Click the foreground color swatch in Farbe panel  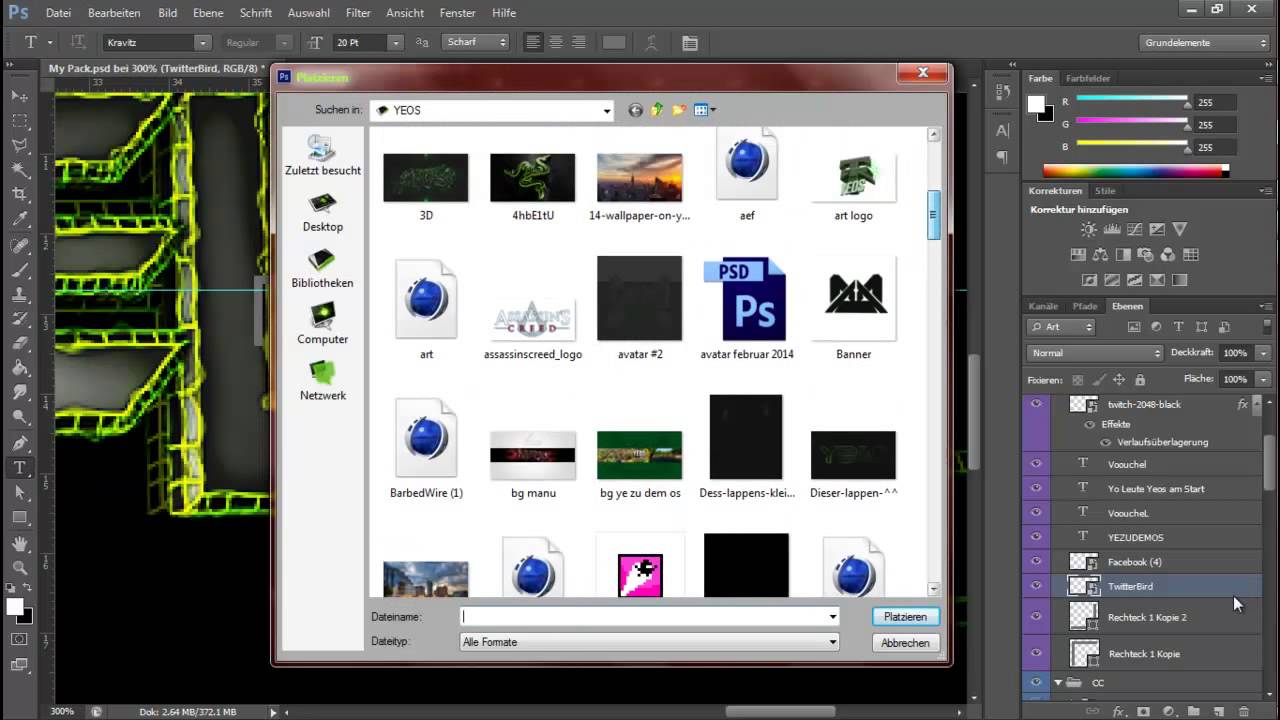coord(1036,104)
